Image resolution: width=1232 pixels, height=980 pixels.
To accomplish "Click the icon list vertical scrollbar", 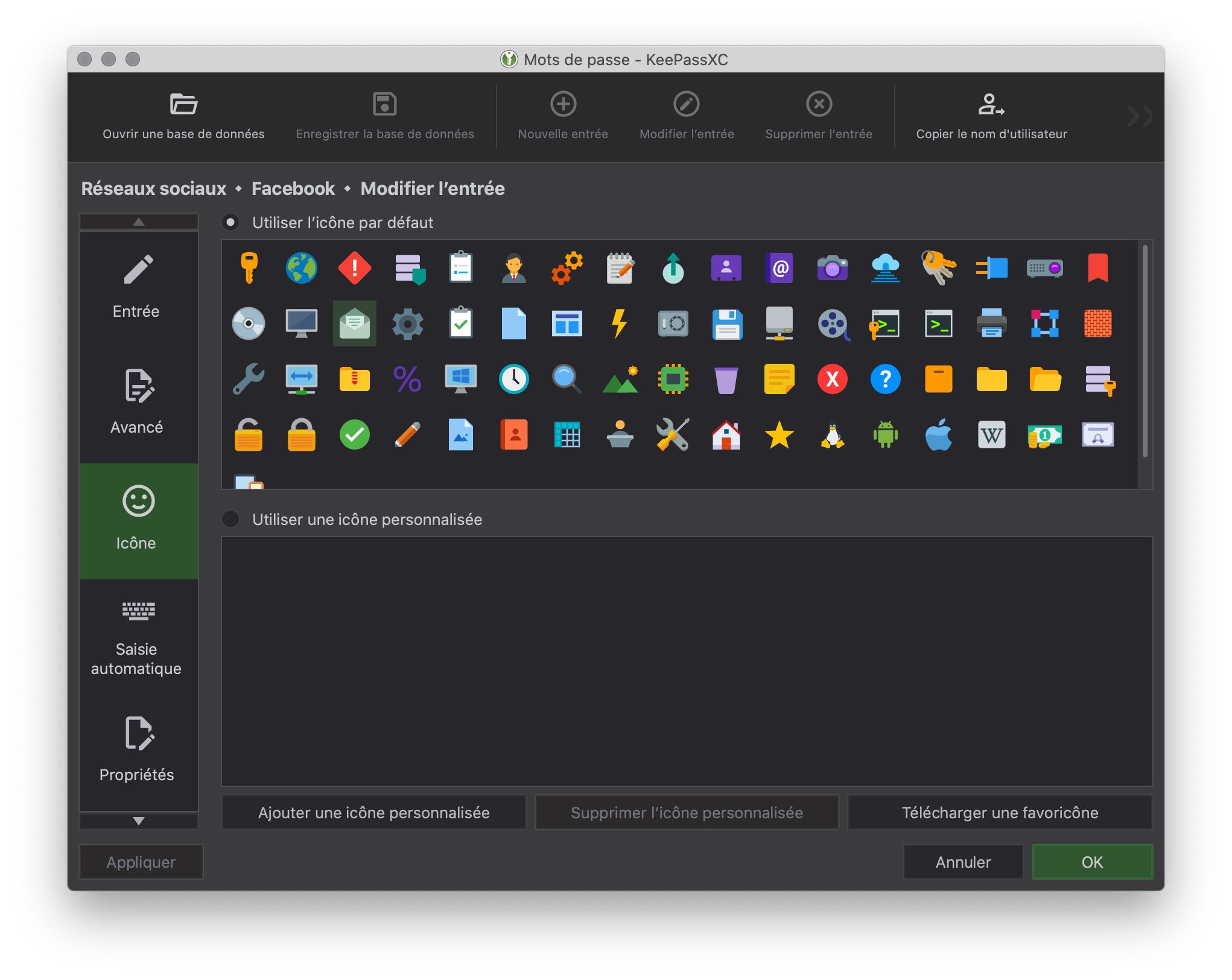I will (1145, 352).
